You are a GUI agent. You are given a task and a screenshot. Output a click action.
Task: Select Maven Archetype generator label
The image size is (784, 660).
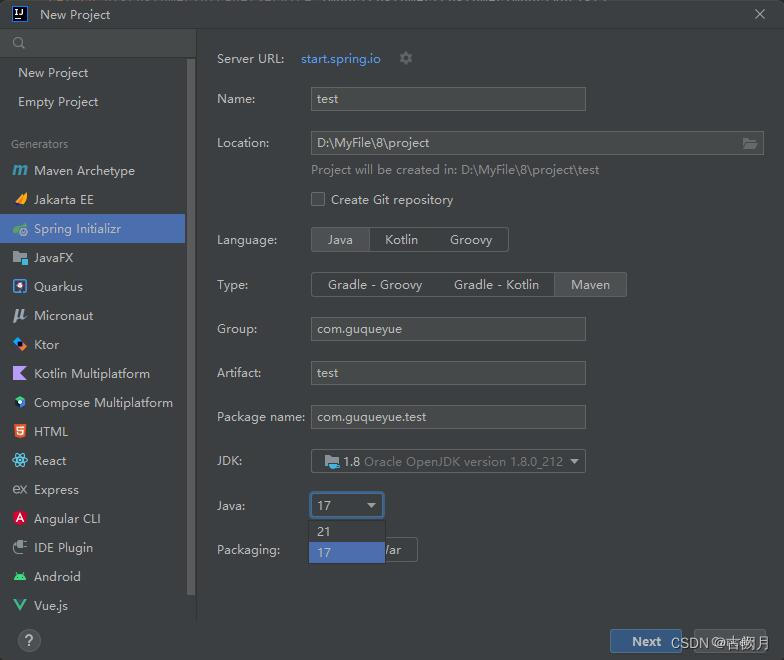(x=84, y=170)
